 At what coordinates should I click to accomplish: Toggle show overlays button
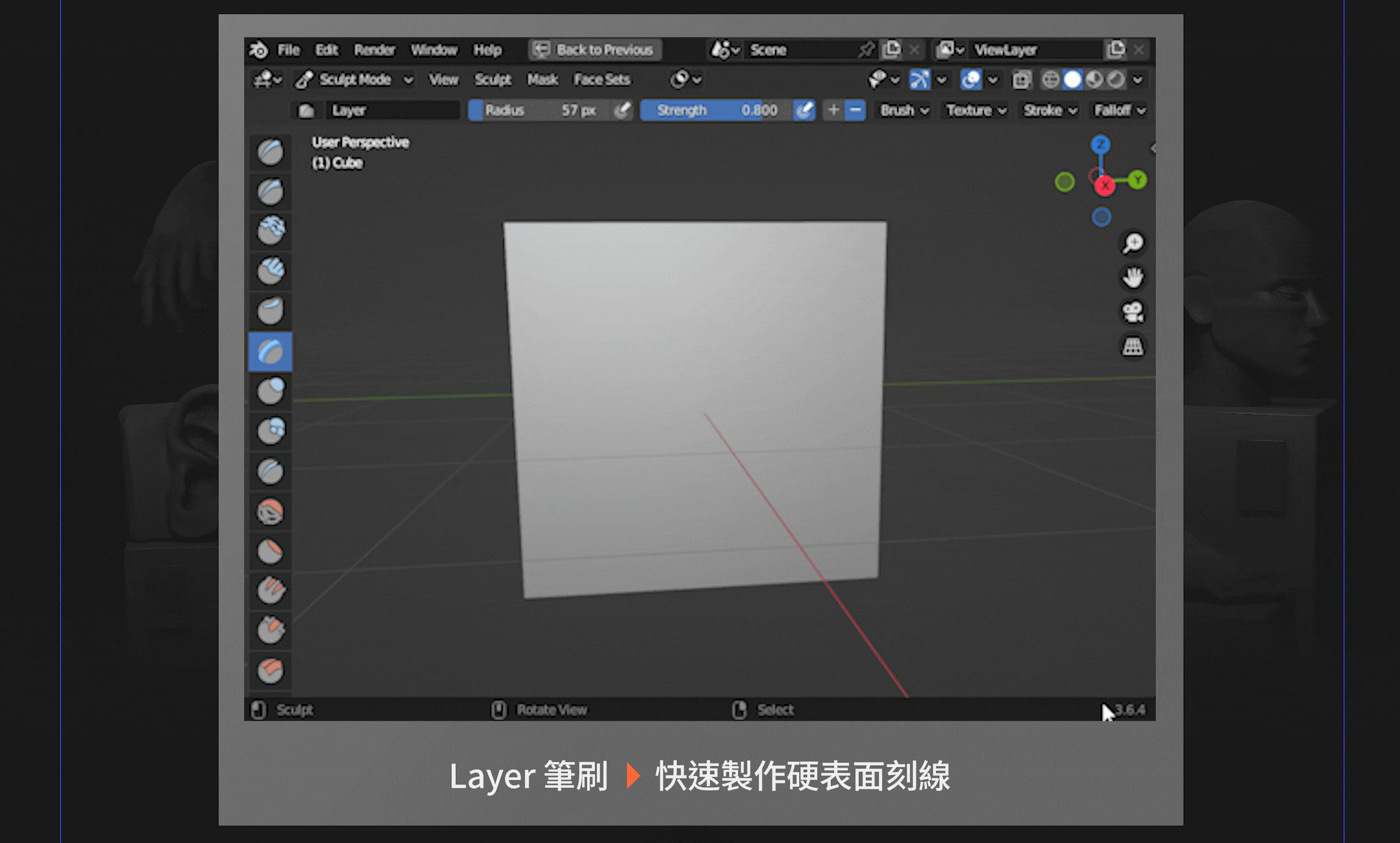[971, 80]
